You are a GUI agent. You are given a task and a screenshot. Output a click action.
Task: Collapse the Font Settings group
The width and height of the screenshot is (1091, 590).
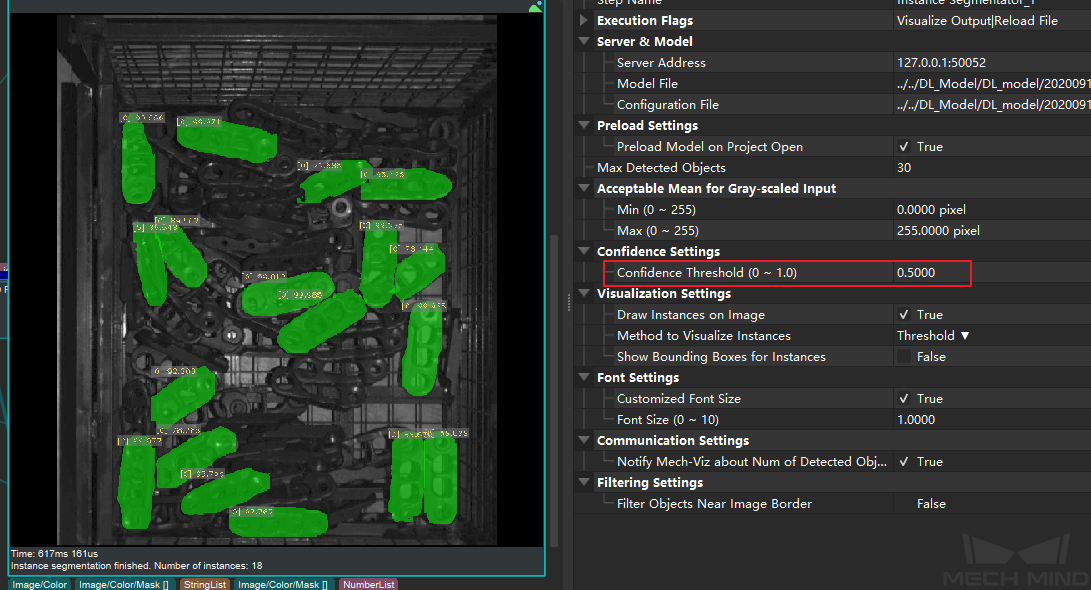584,378
